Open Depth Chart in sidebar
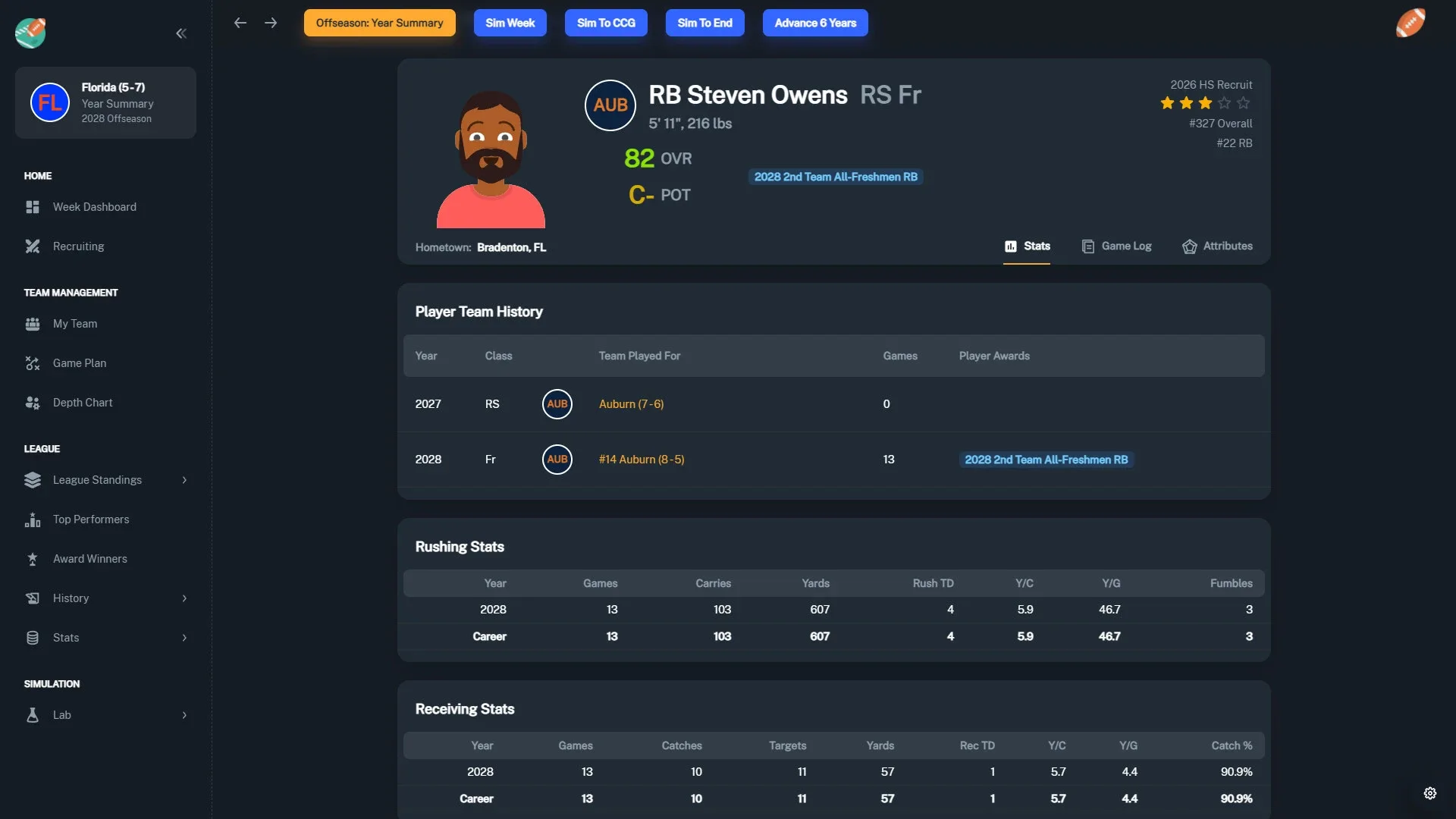 (83, 403)
